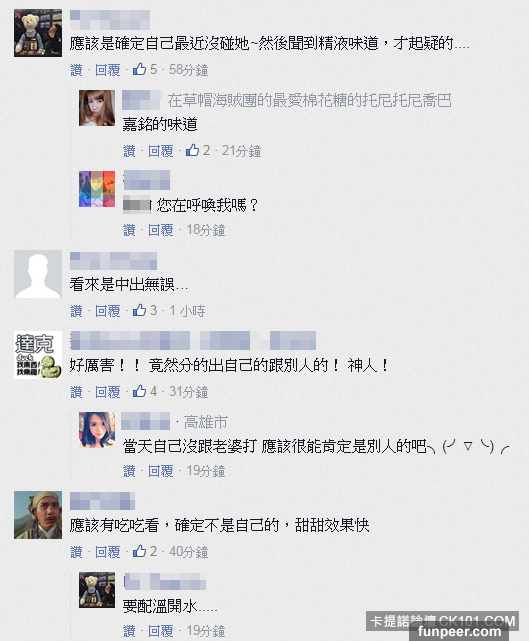This screenshot has height=641, width=529.
Task: Reply to the comment from 高雄市 user
Action: point(161,471)
